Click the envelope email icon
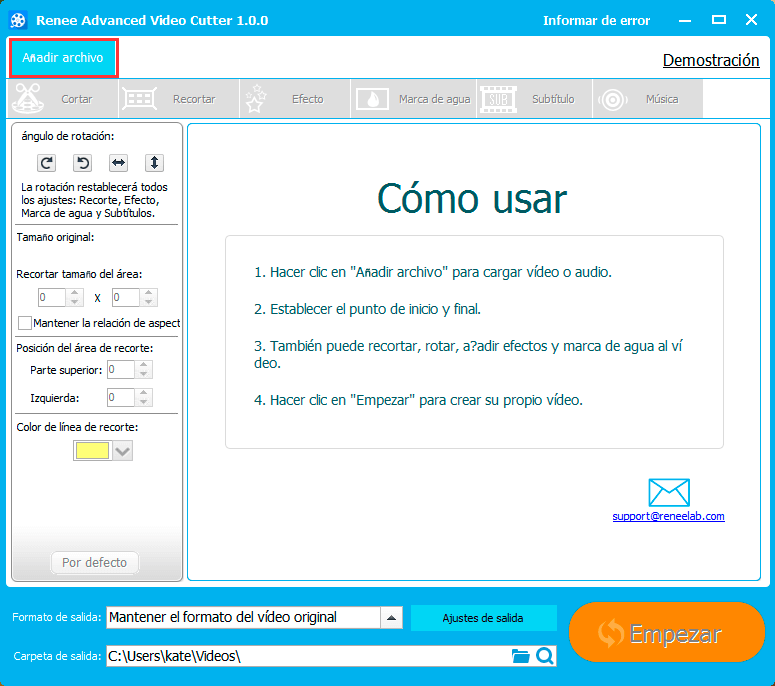The image size is (775, 686). click(x=669, y=492)
